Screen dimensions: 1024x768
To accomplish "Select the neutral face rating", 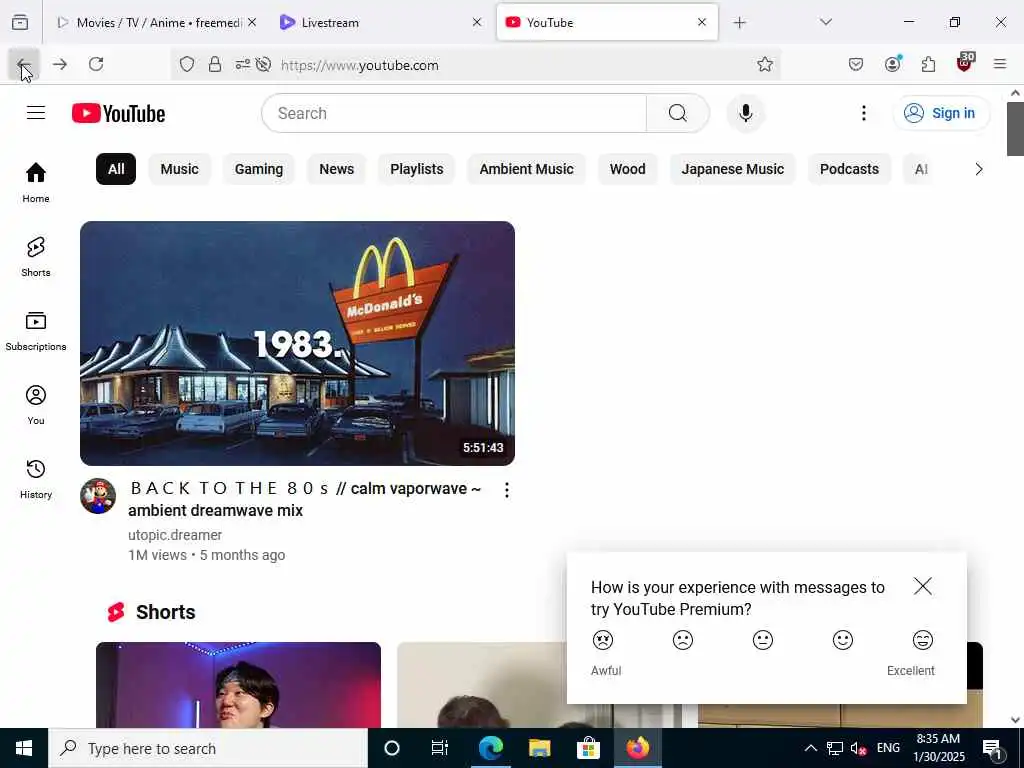I will pos(762,640).
